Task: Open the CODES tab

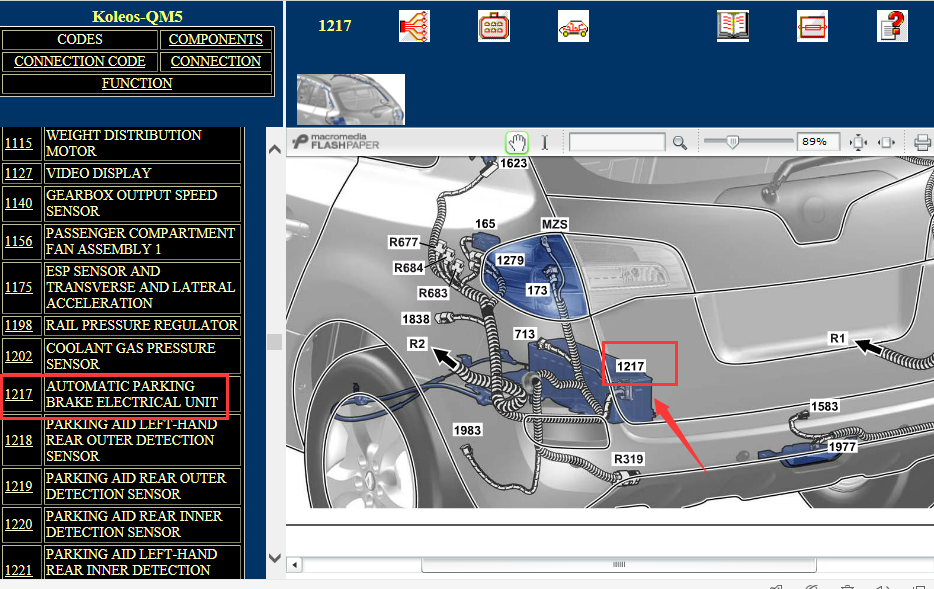Action: pos(80,39)
